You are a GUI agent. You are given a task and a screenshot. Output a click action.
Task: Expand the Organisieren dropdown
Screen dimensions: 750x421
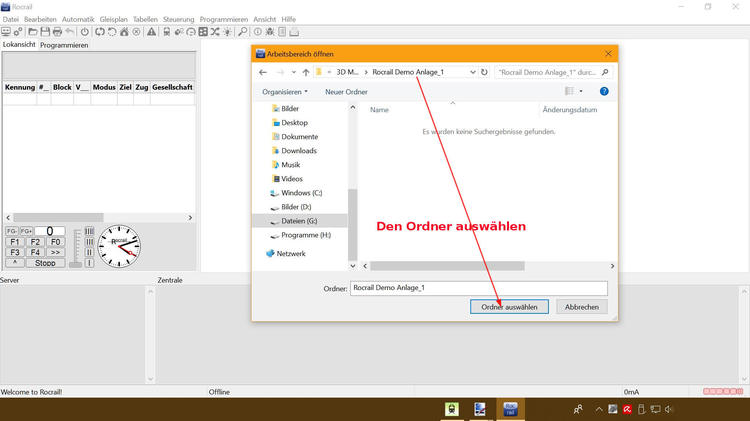285,91
